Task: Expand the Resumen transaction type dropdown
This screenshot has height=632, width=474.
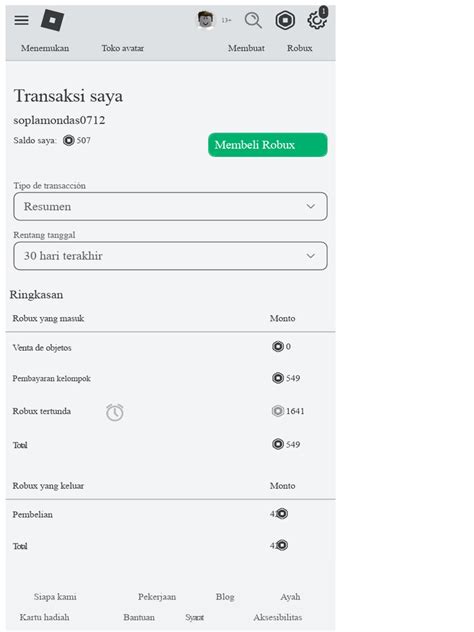Action: (170, 206)
